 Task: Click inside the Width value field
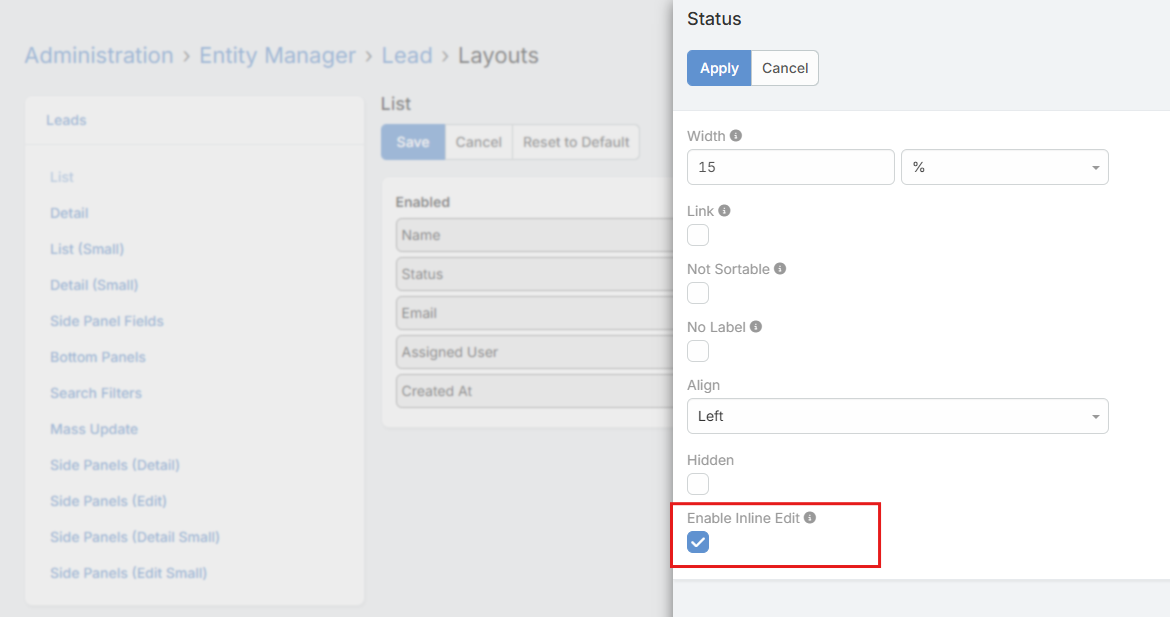point(790,167)
